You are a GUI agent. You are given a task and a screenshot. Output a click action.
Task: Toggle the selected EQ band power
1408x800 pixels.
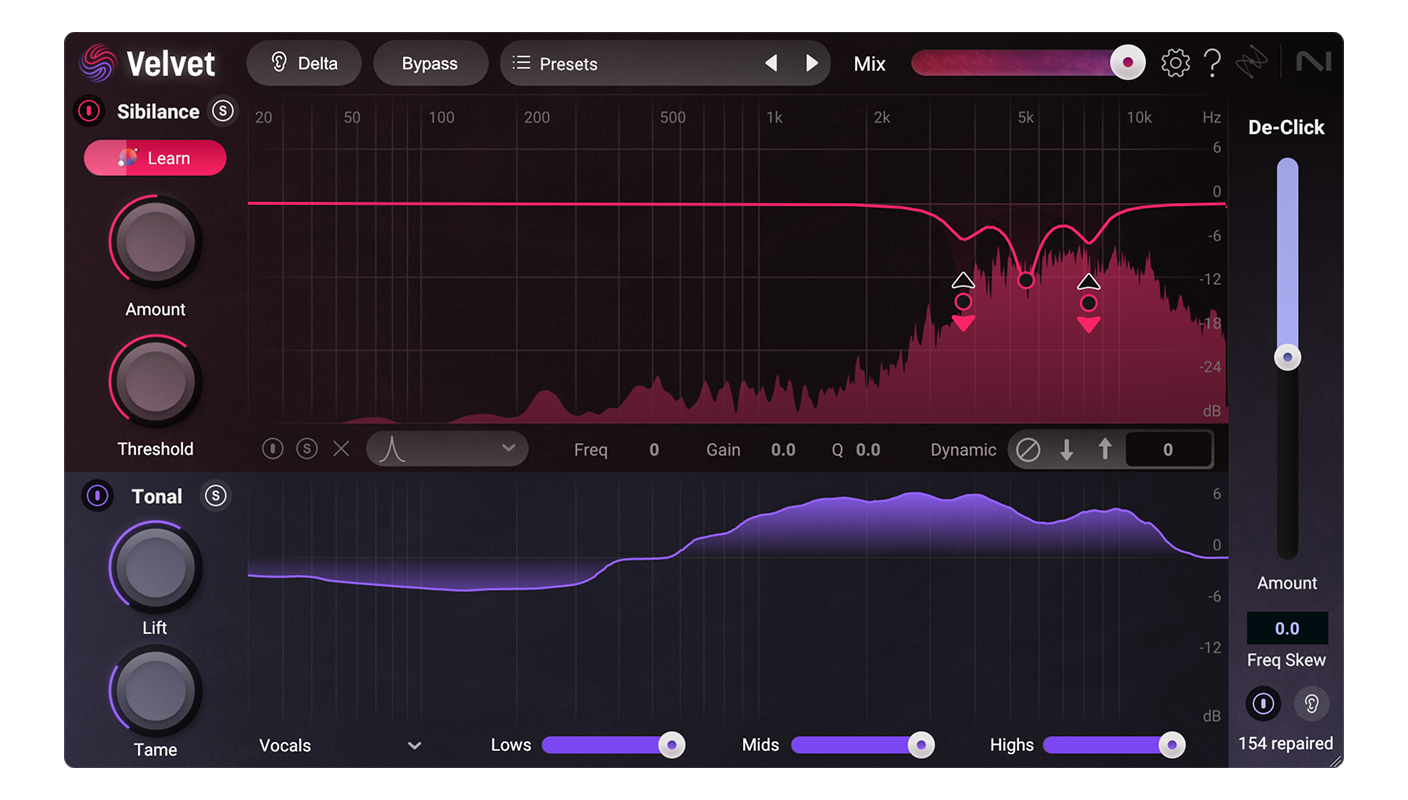pyautogui.click(x=273, y=449)
